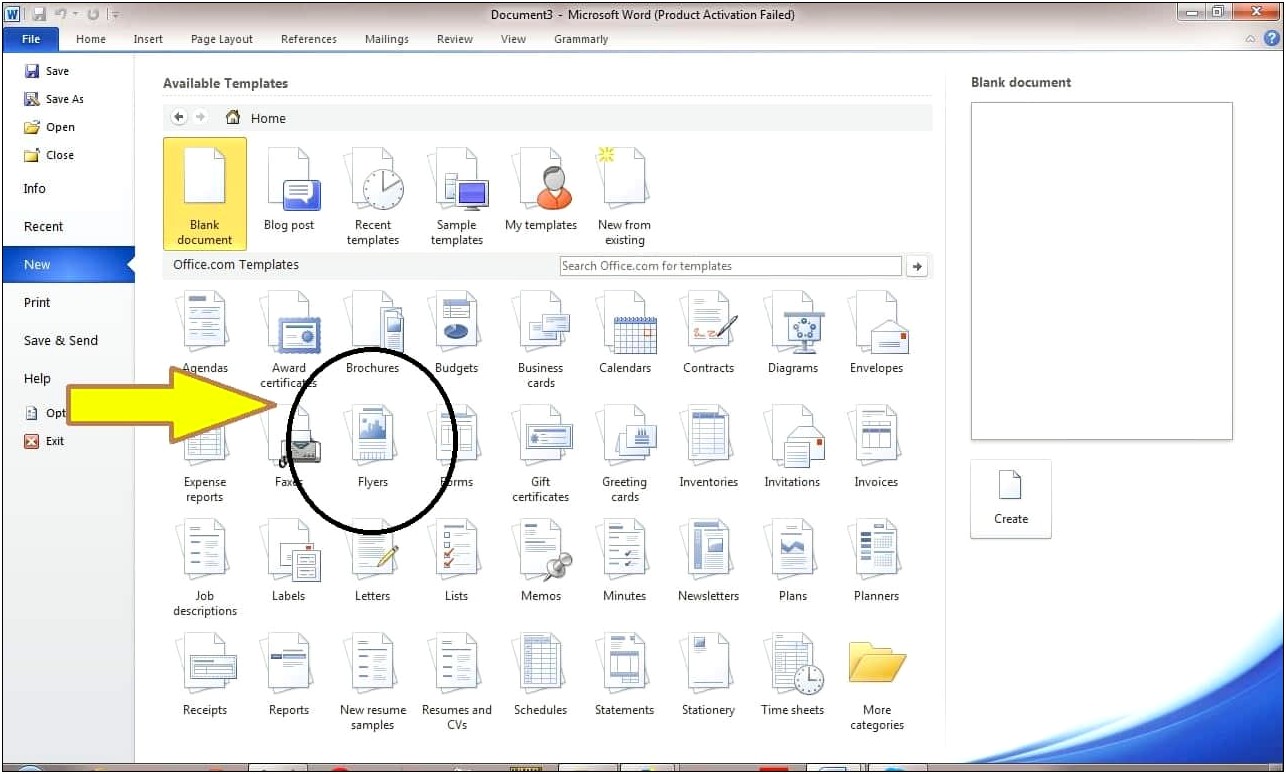Go back in template navigation
1286x774 pixels.
(179, 117)
